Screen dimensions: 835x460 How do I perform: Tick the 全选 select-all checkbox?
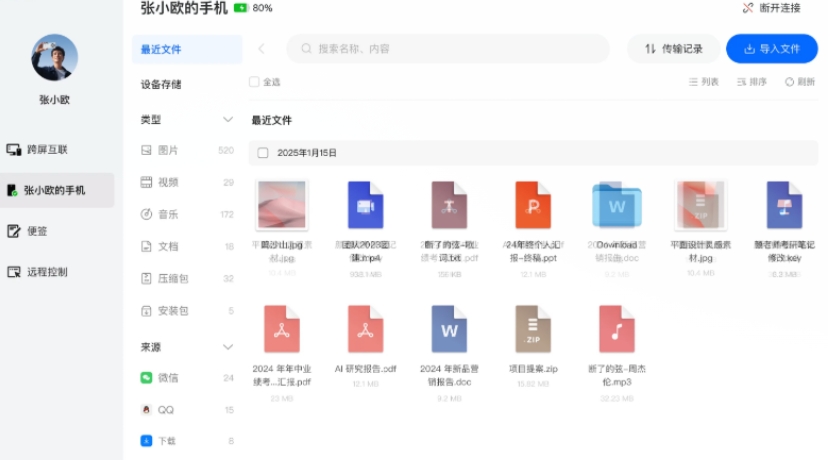[x=254, y=82]
